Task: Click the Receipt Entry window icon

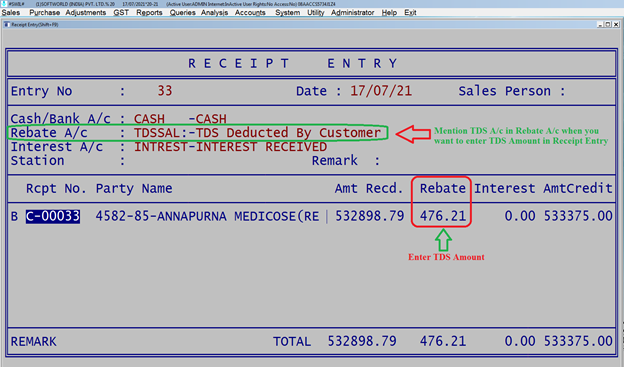Action: coord(6,24)
